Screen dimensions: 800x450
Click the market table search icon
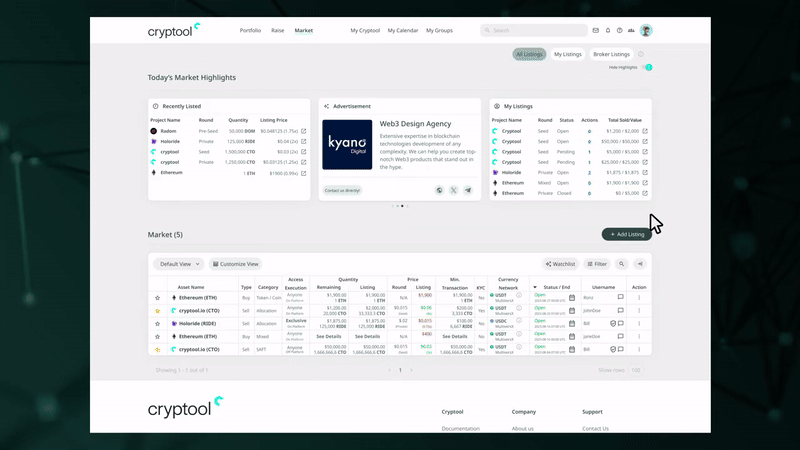point(621,264)
